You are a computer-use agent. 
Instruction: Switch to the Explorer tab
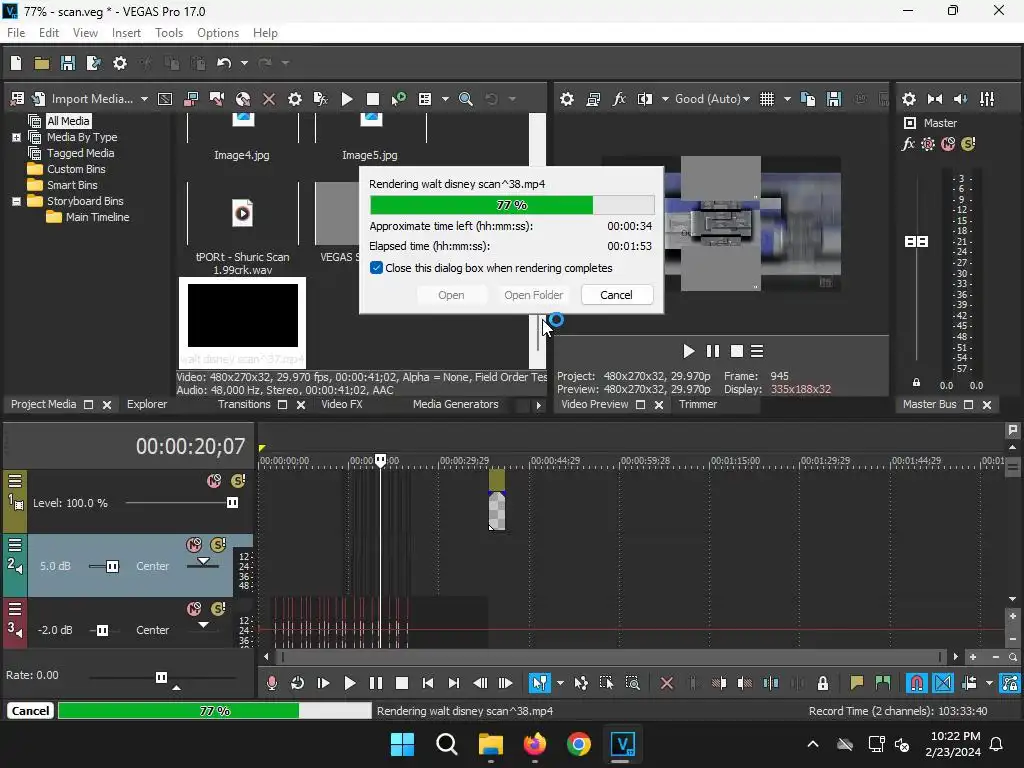pyautogui.click(x=146, y=404)
